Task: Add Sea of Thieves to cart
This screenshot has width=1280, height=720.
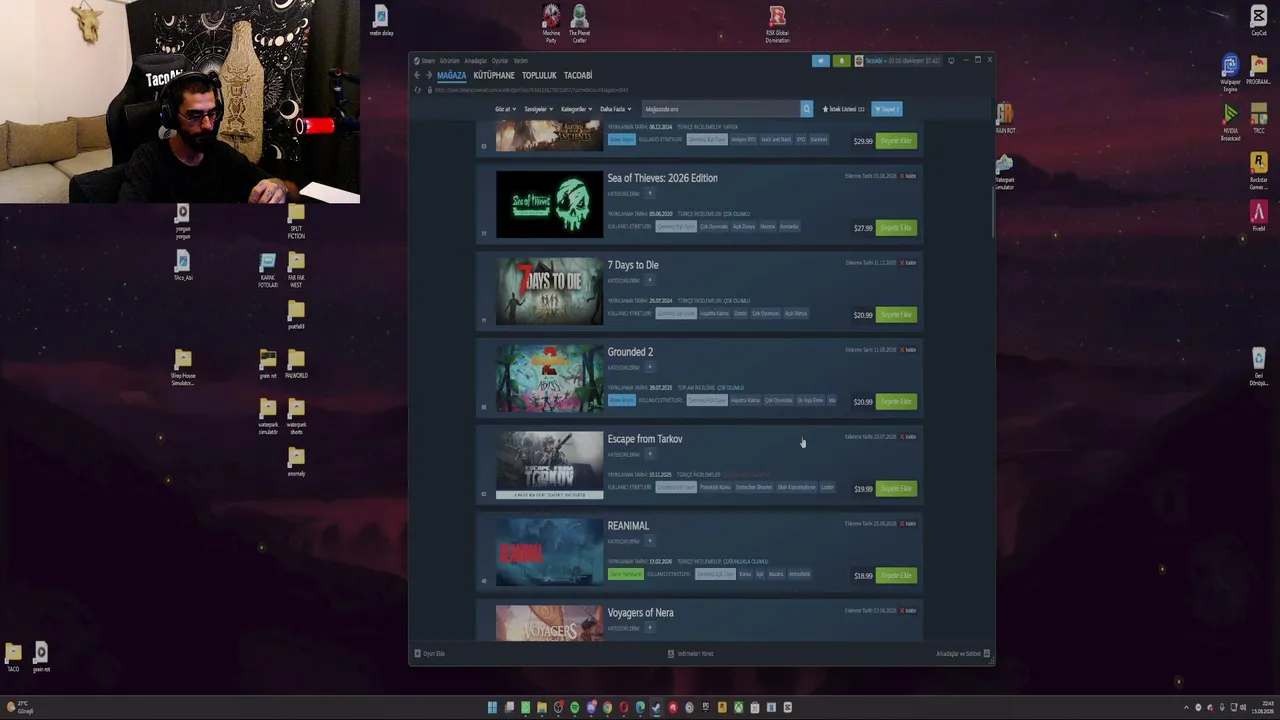Action: click(896, 228)
